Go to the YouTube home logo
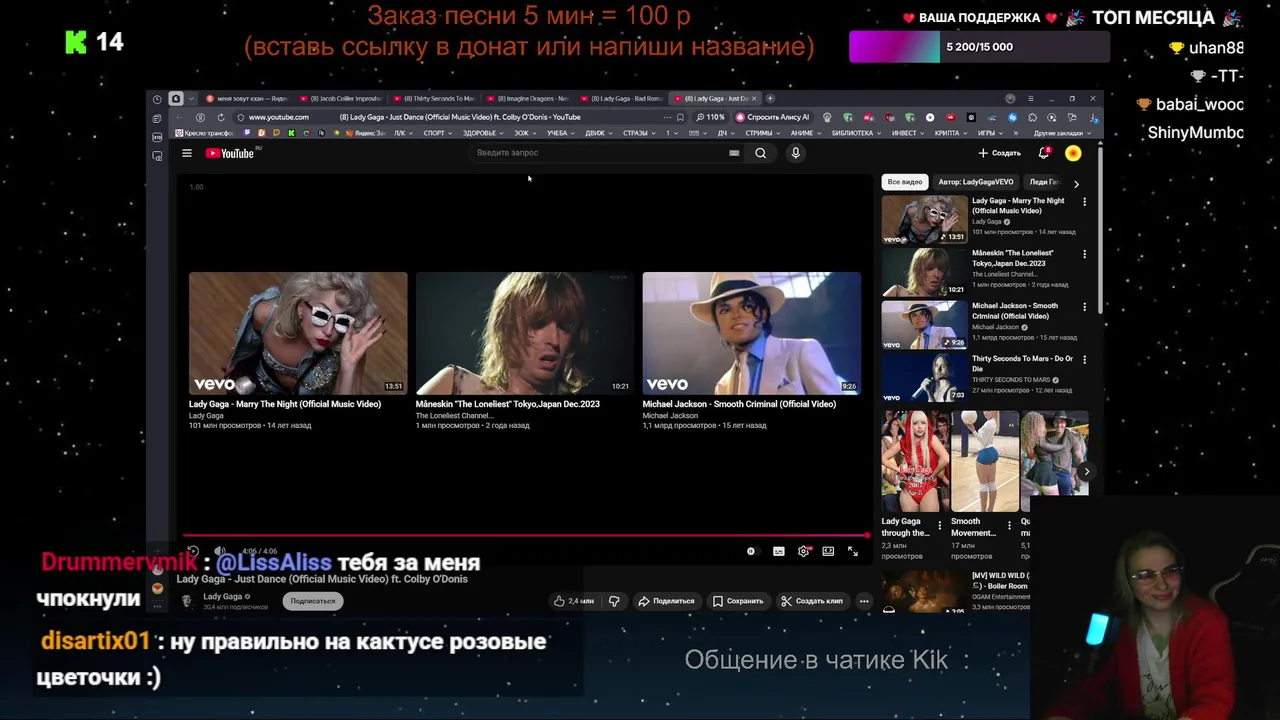Viewport: 1280px width, 720px height. click(232, 153)
